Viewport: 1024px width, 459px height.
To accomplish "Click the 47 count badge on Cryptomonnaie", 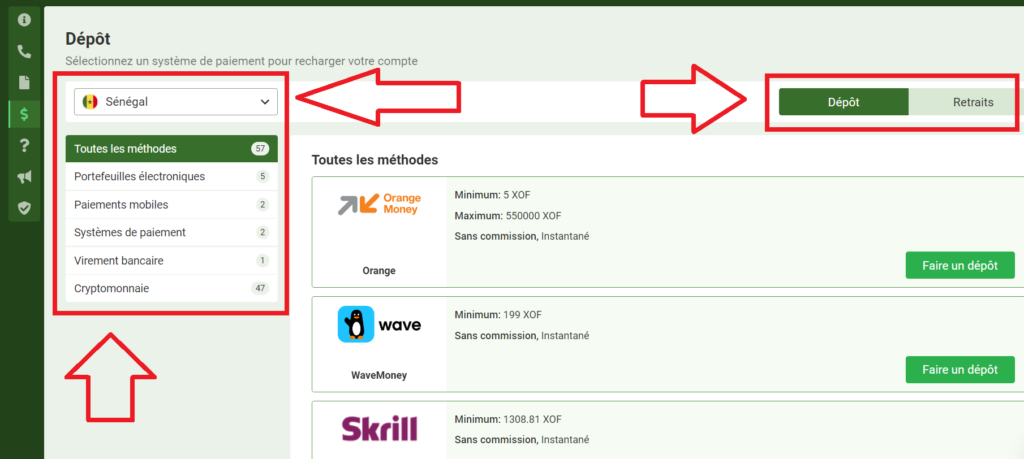I will pos(260,288).
